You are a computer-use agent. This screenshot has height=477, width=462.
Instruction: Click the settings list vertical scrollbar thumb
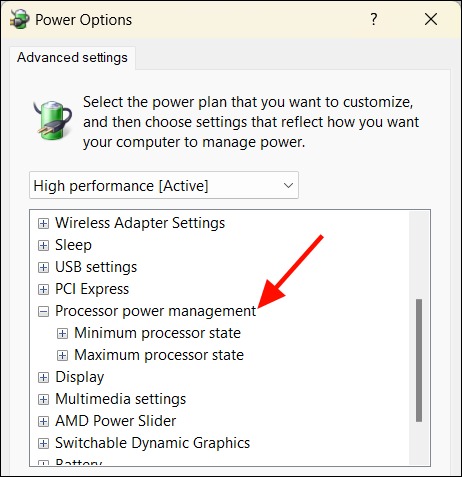tap(419, 360)
